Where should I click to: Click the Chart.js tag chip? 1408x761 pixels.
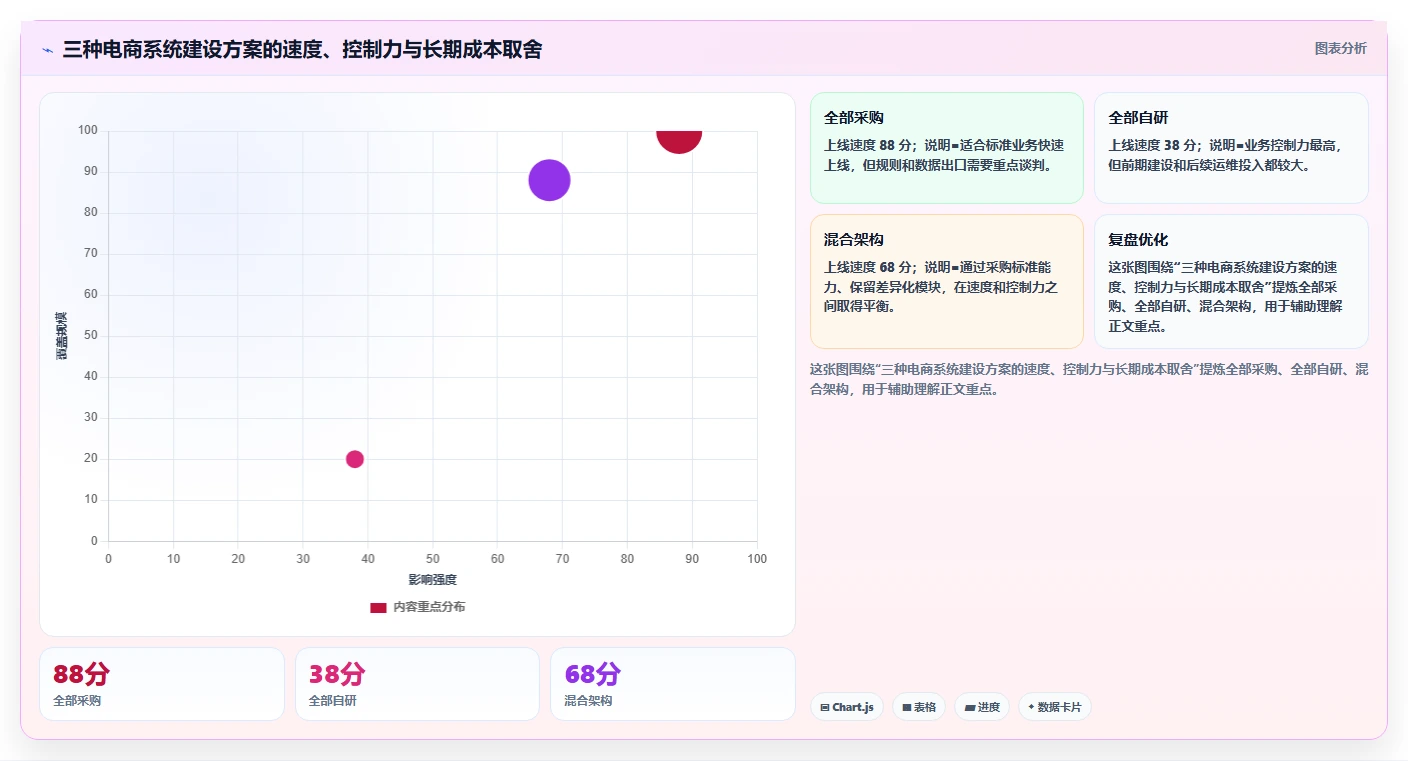pyautogui.click(x=847, y=707)
